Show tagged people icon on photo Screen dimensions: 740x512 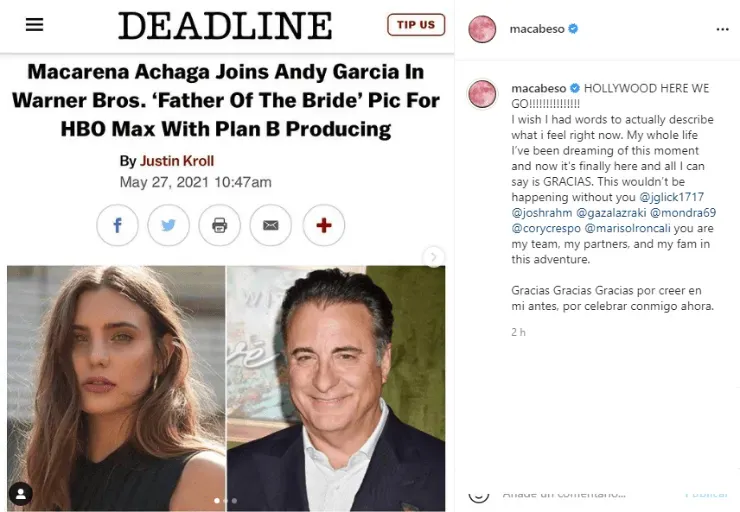pos(20,493)
